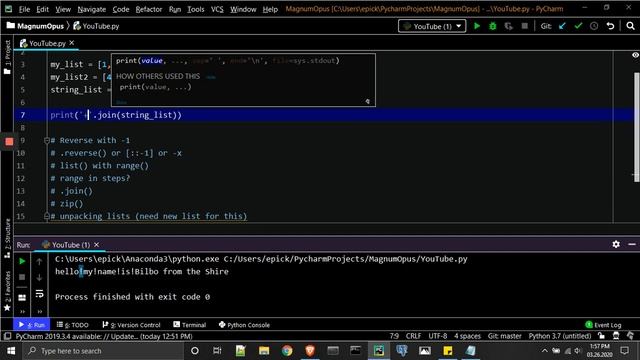Restore layout icon in the Run panel sidebar
Screen dimensions: 640x360
(22, 298)
